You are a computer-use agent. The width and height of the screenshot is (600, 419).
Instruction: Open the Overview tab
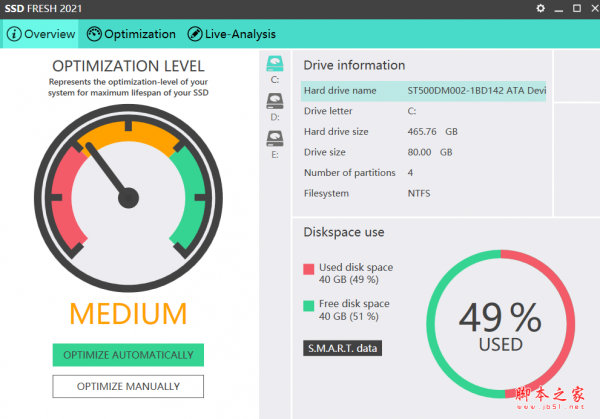pos(41,34)
